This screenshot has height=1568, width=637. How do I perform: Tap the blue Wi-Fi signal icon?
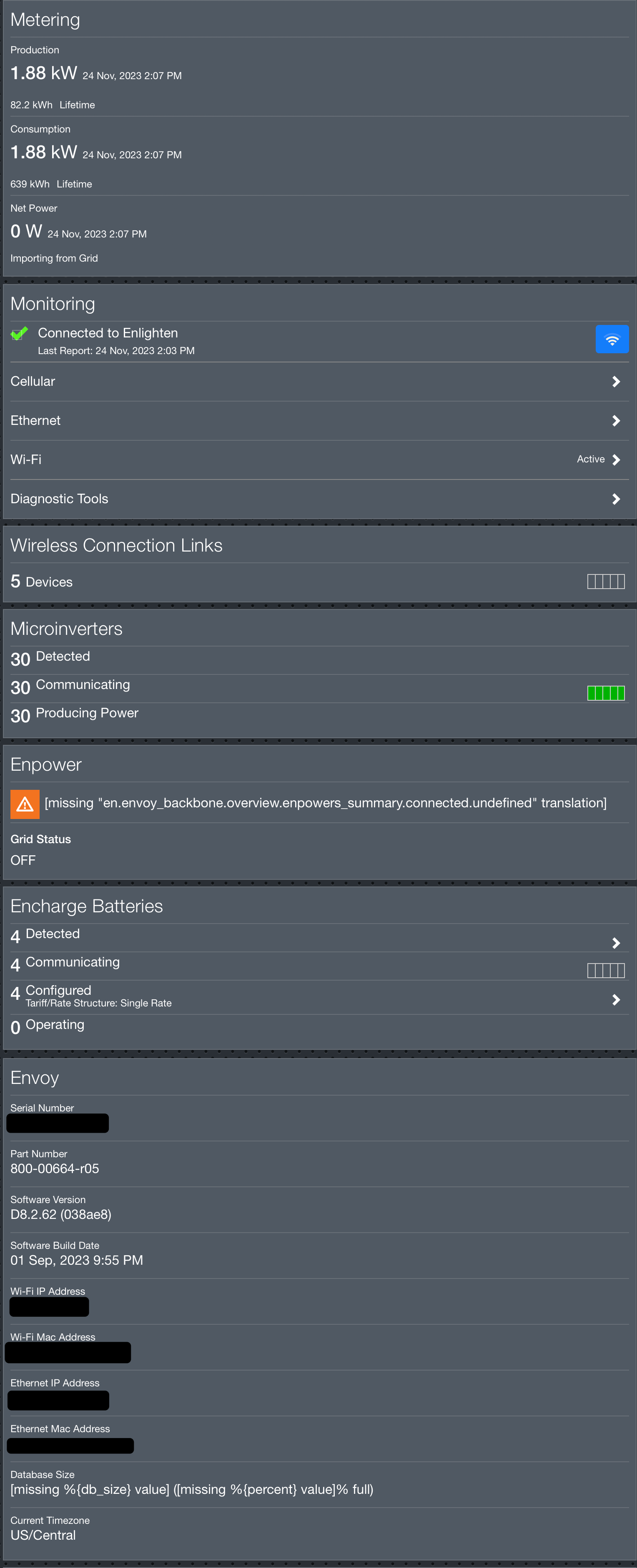pyautogui.click(x=612, y=338)
